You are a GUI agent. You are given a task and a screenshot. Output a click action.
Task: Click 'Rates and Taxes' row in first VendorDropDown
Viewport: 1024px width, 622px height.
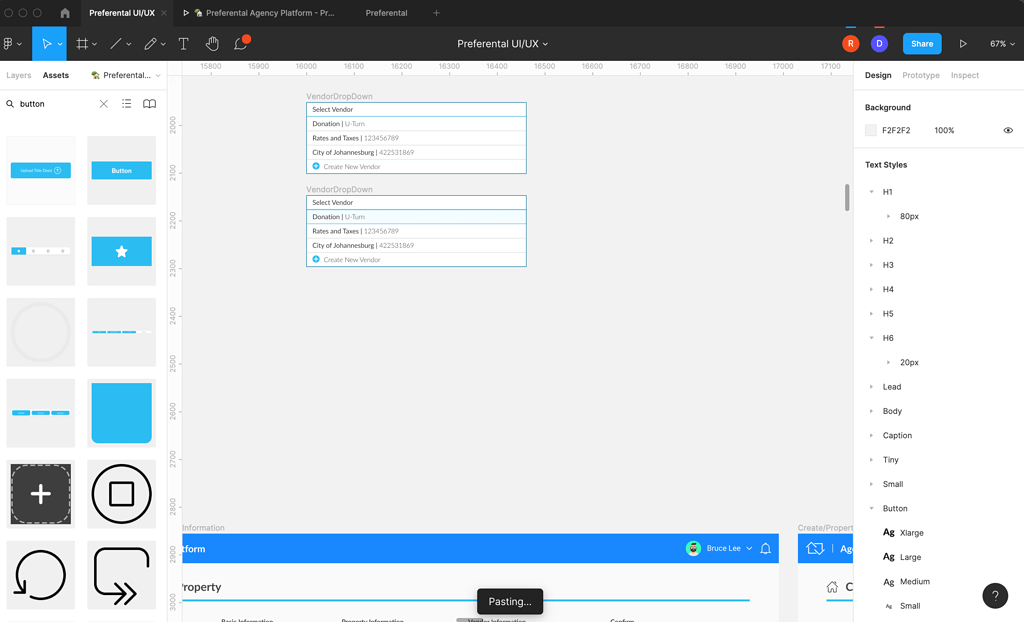click(416, 138)
